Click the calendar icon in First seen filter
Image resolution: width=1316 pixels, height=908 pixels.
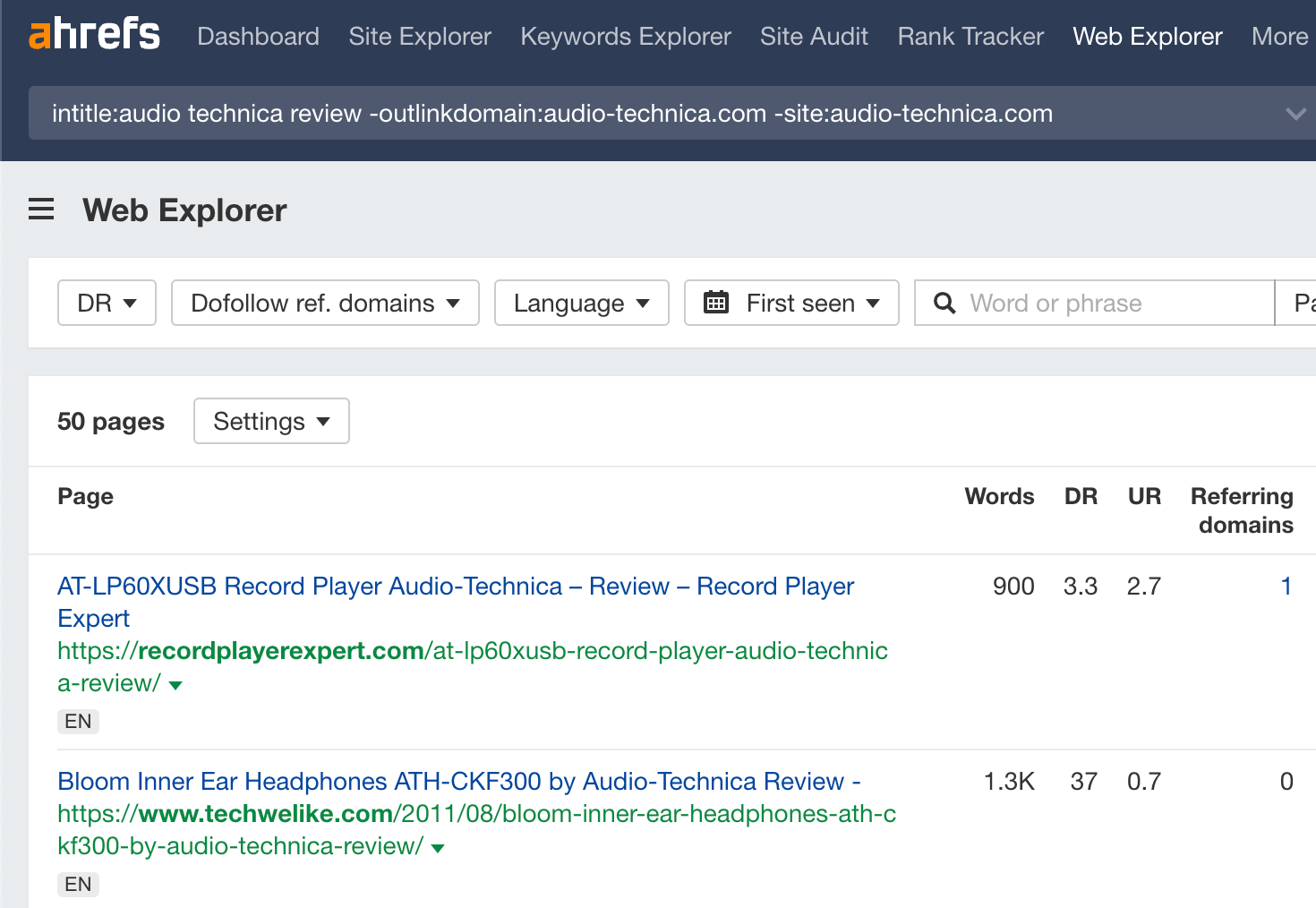tap(717, 303)
